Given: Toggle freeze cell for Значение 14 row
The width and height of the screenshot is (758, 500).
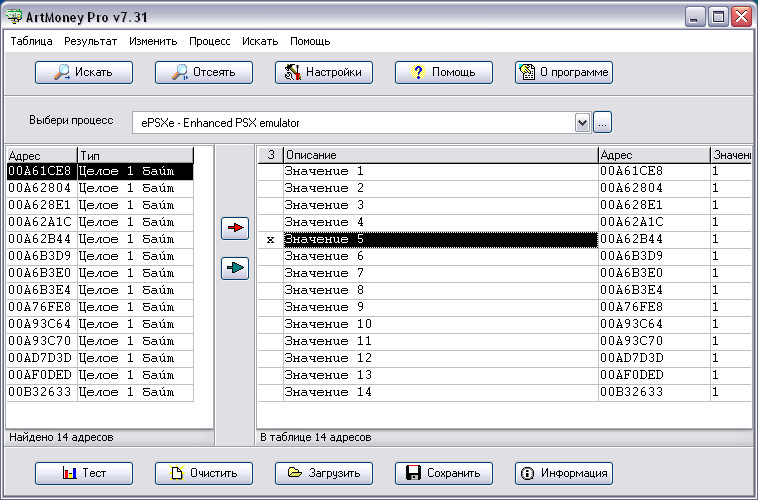Looking at the screenshot, I should pos(270,392).
